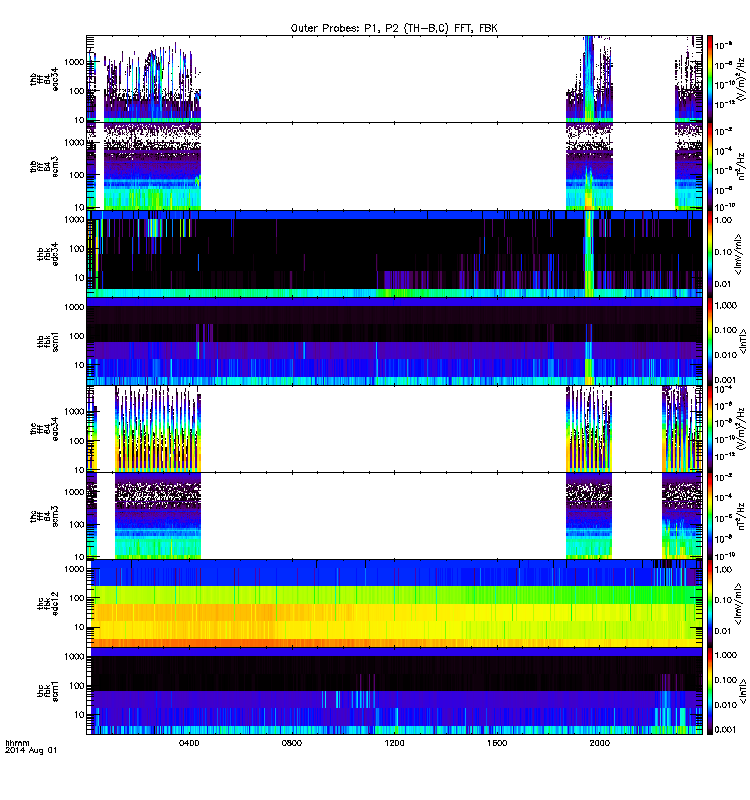Click the 'thb fbk scm1' y-axis label
Image resolution: width=750 pixels, height=800 pixels.
(x=47, y=341)
